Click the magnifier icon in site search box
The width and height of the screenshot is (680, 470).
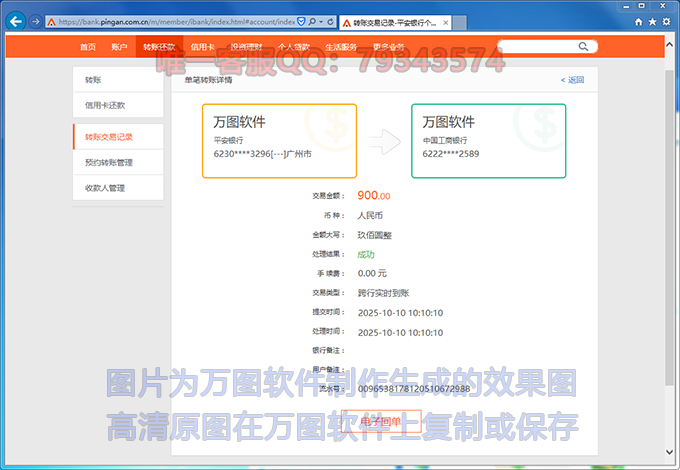584,46
